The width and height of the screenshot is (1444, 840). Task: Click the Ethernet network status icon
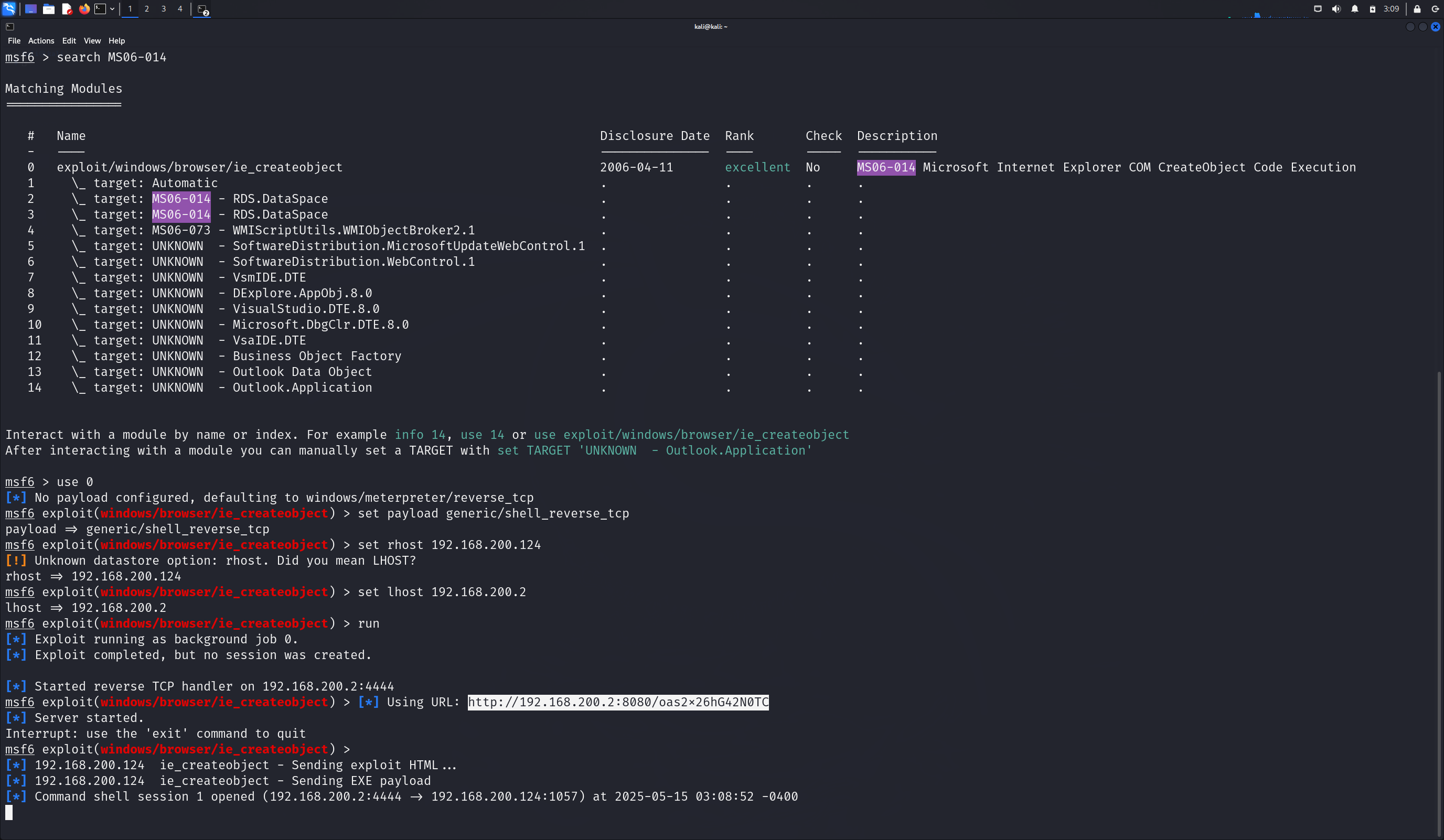click(1318, 8)
